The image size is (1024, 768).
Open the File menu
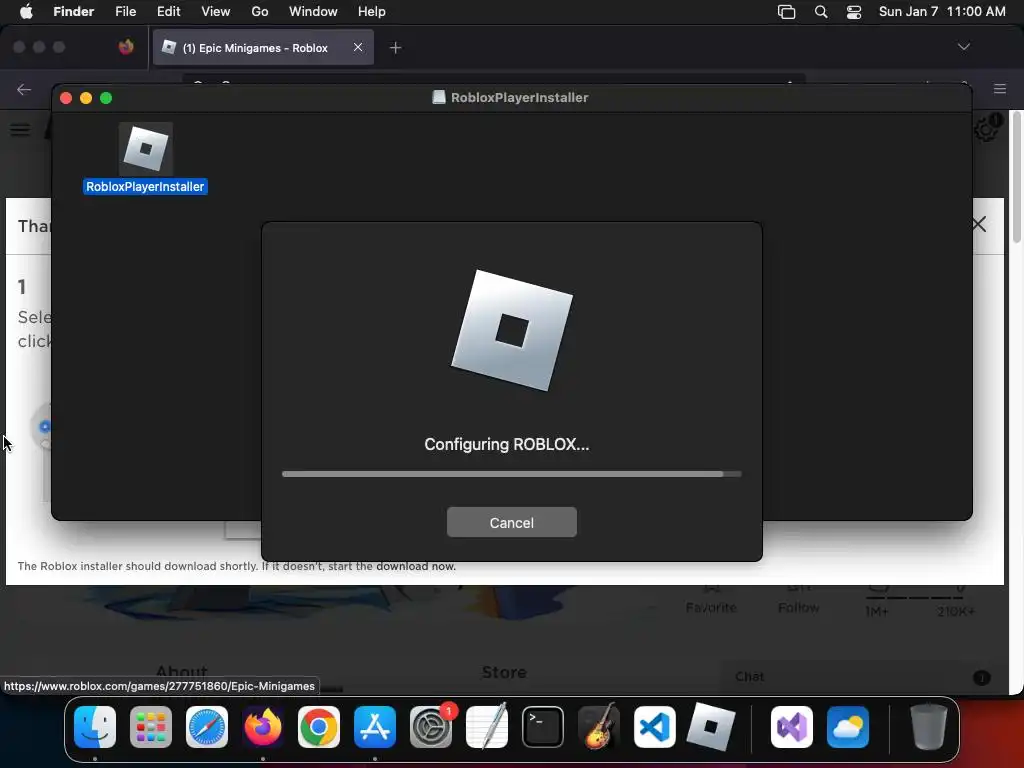click(125, 12)
